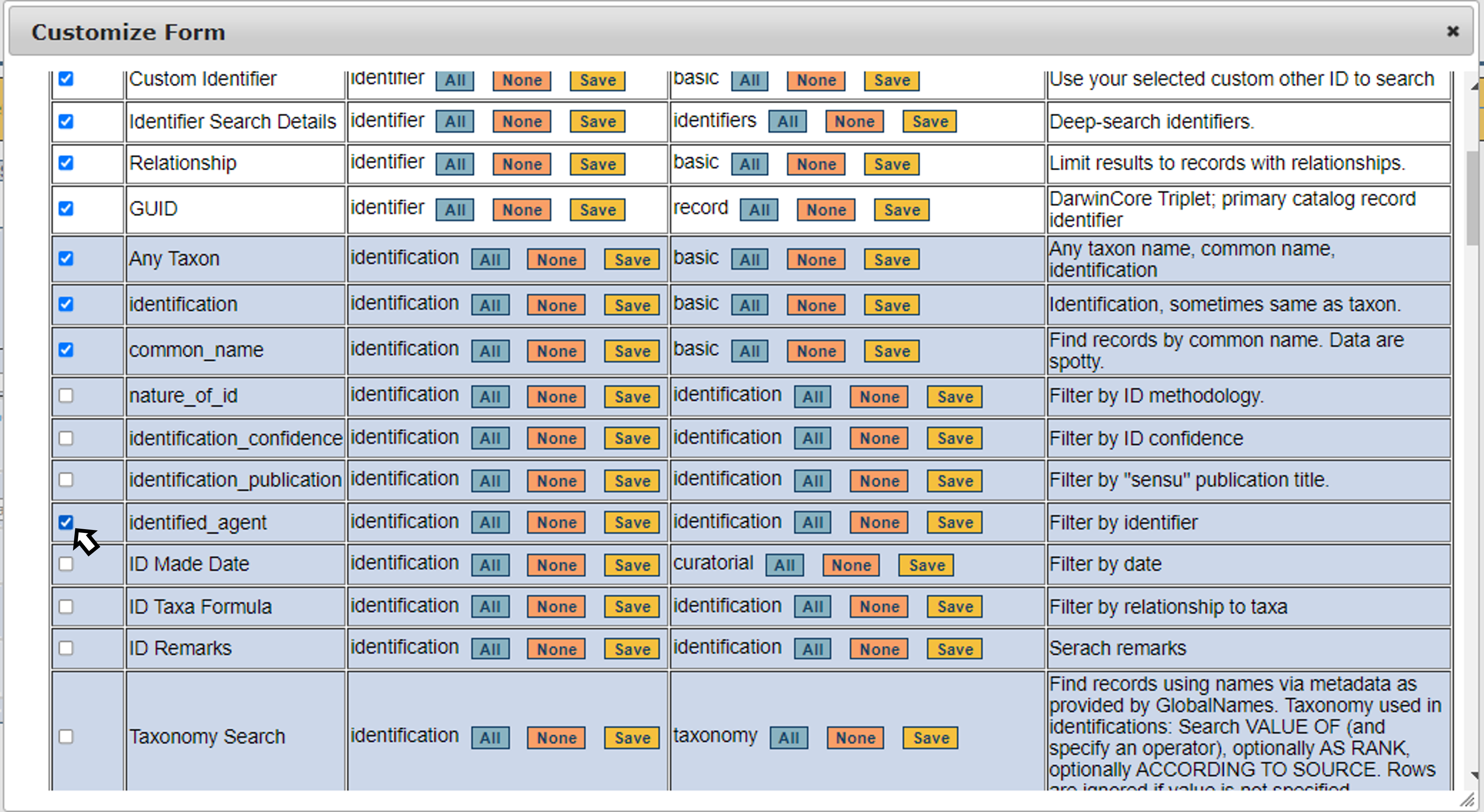Enable the nature_of_id checkbox
The height and width of the screenshot is (812, 1484).
(66, 396)
